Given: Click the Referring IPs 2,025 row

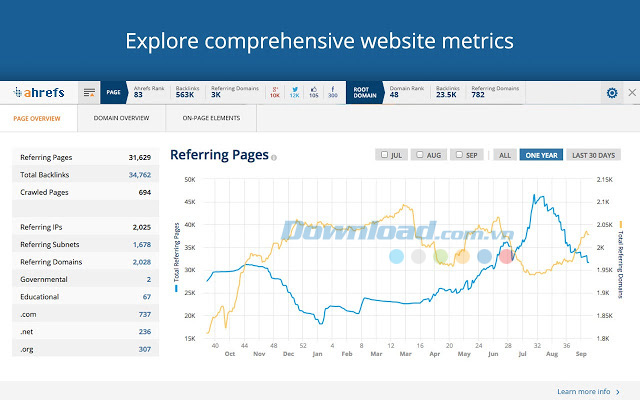Looking at the screenshot, I should coord(85,227).
